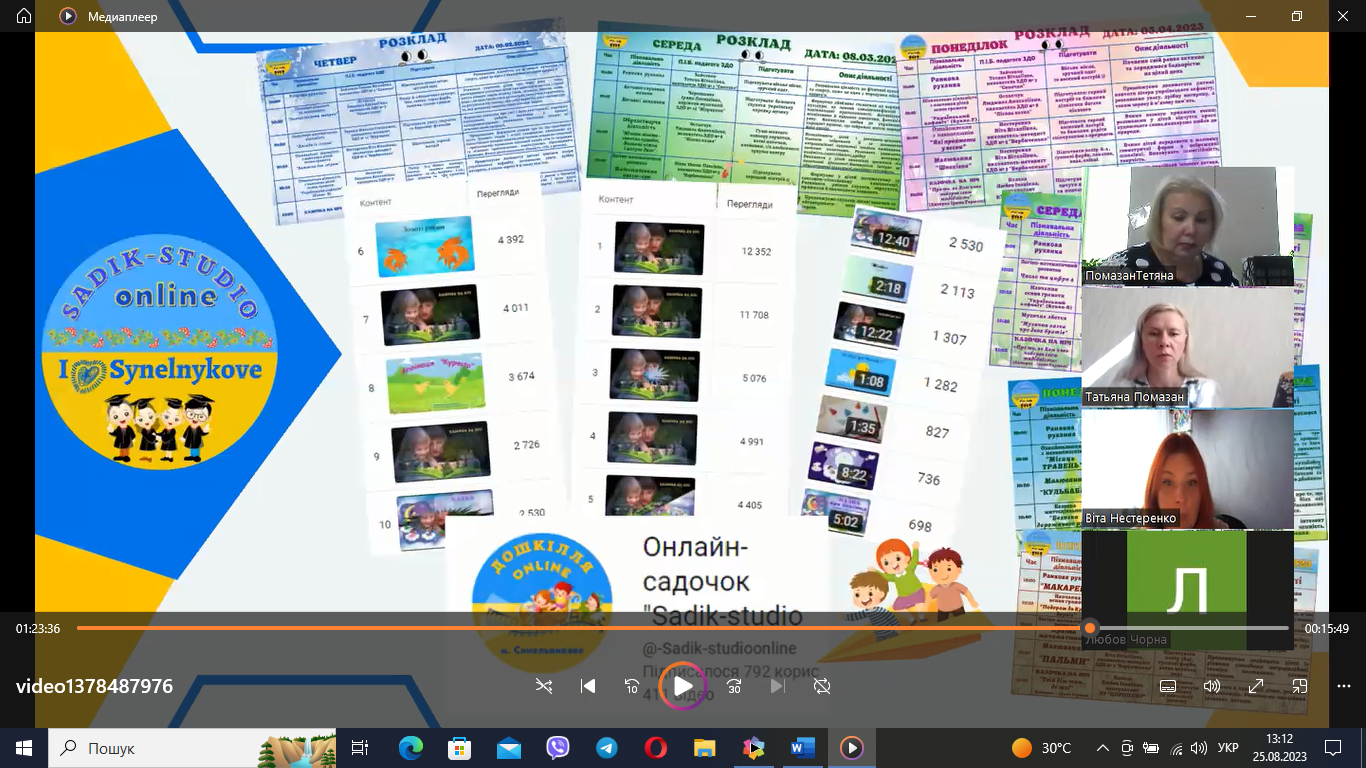The height and width of the screenshot is (768, 1366).
Task: Open Telegram from the taskbar
Action: point(607,748)
